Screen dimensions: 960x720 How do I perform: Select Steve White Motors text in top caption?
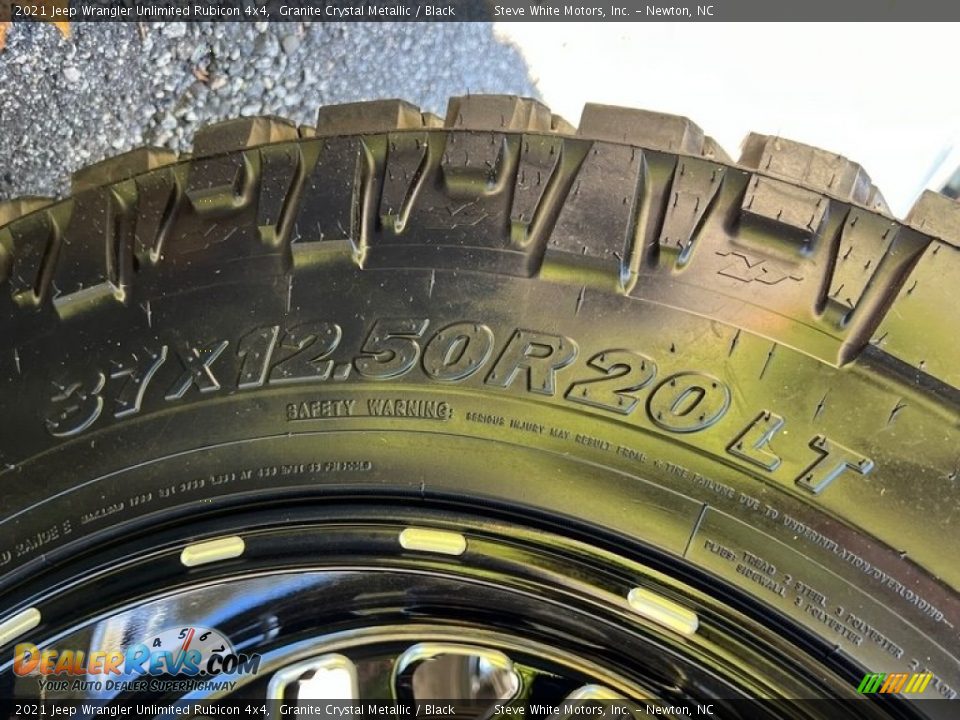[604, 10]
